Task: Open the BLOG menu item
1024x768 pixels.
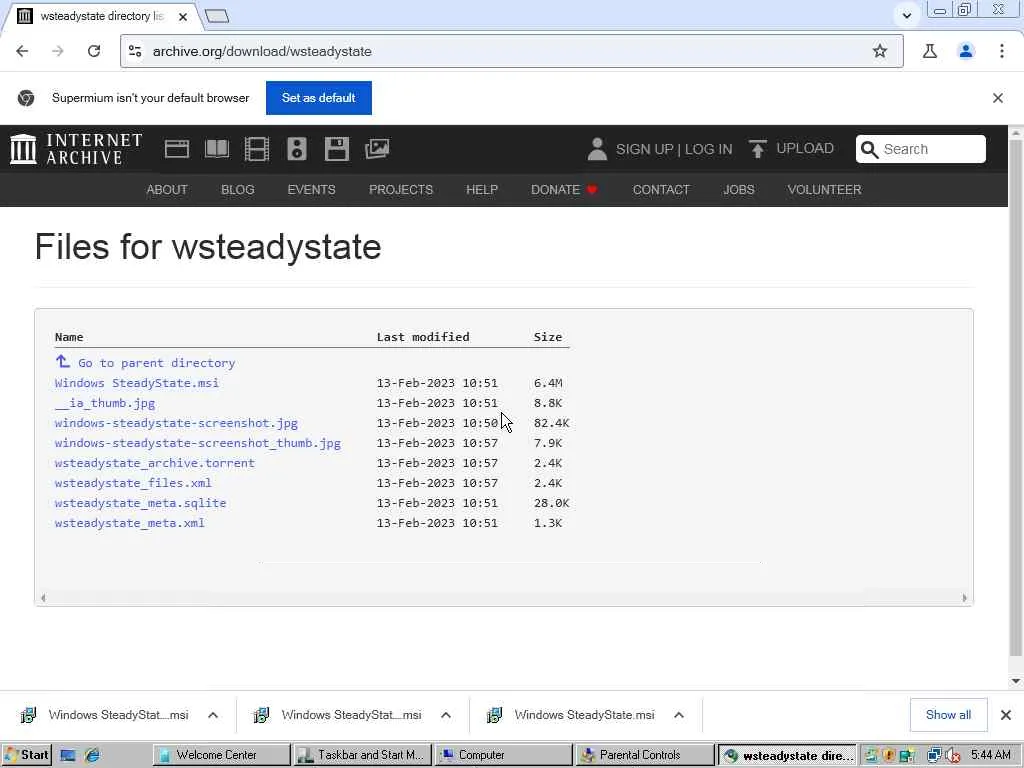Action: 238,189
